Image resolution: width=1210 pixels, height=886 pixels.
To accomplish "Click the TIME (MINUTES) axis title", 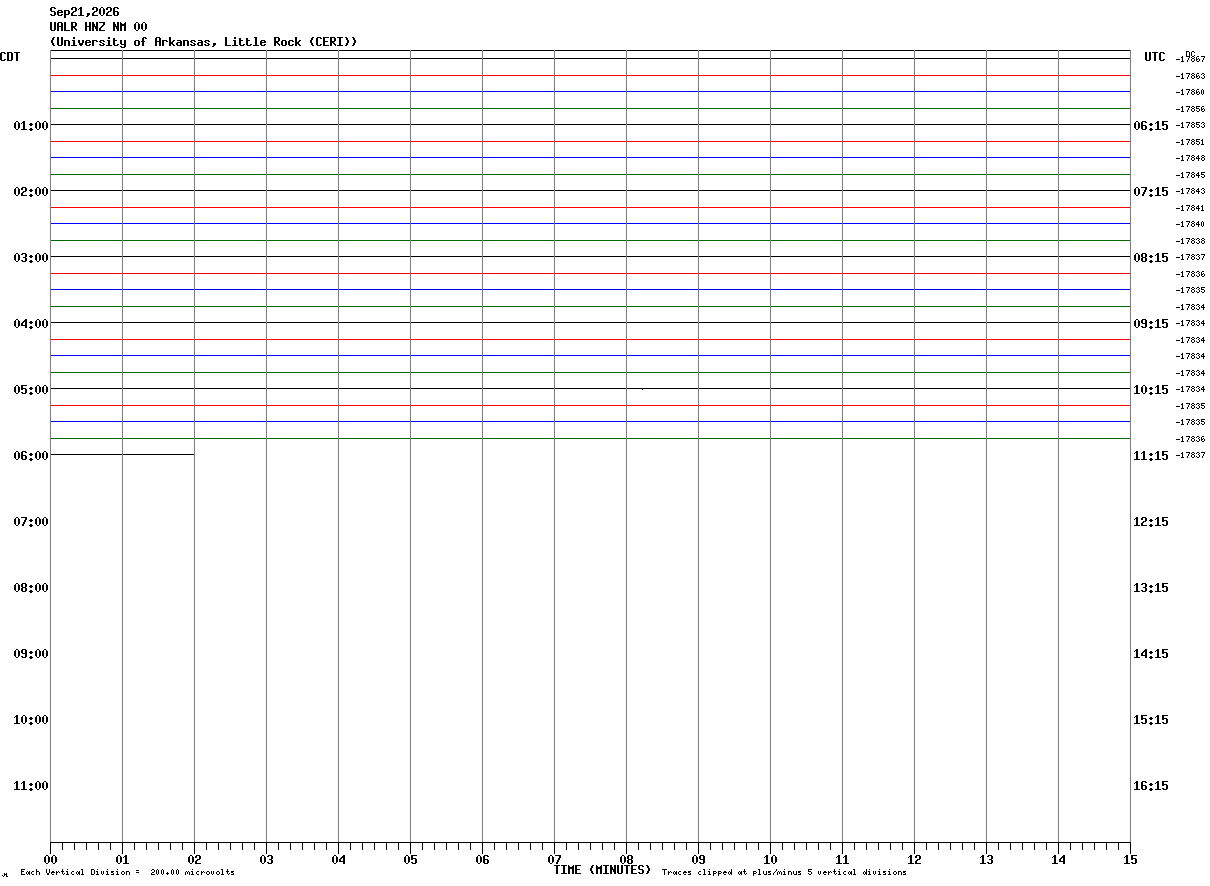I will tap(602, 870).
